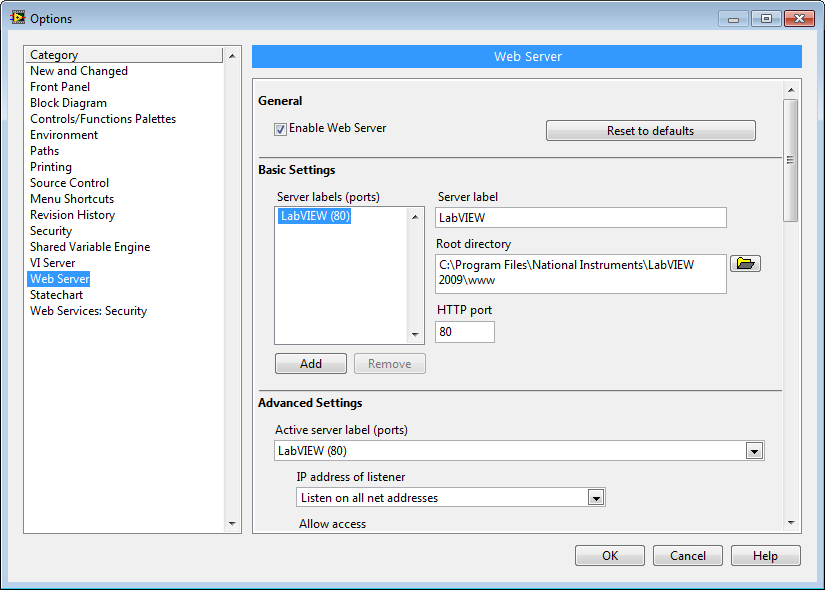Select Controls/Functions Palettes category
The width and height of the screenshot is (825, 590).
(x=103, y=119)
